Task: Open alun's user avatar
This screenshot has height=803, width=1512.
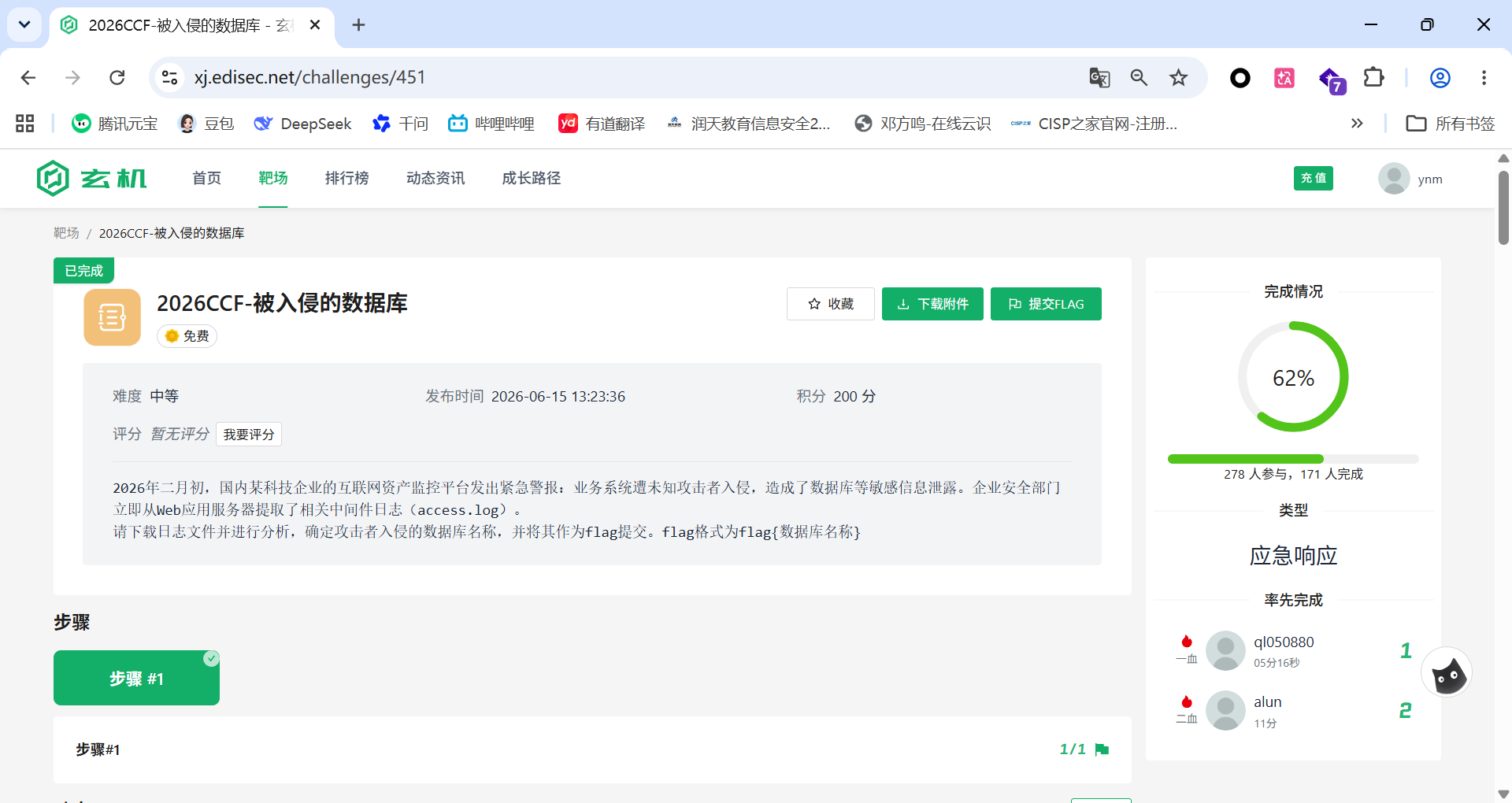Action: coord(1225,710)
